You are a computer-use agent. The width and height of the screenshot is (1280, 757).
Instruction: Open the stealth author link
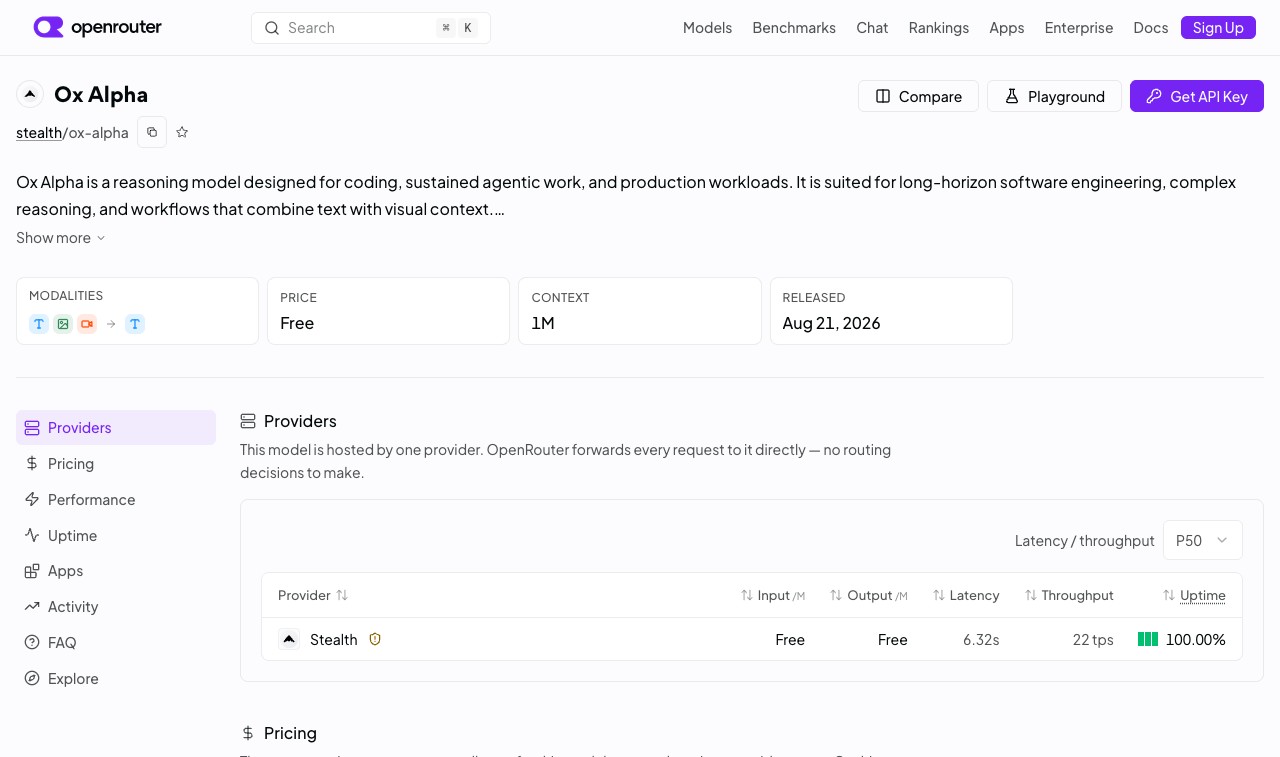click(x=39, y=132)
